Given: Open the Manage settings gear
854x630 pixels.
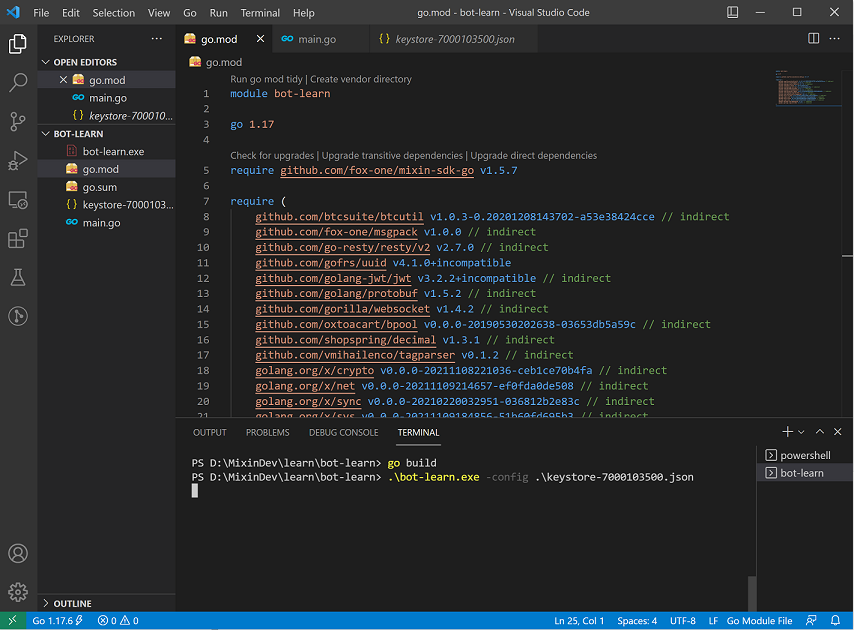Looking at the screenshot, I should 18,591.
